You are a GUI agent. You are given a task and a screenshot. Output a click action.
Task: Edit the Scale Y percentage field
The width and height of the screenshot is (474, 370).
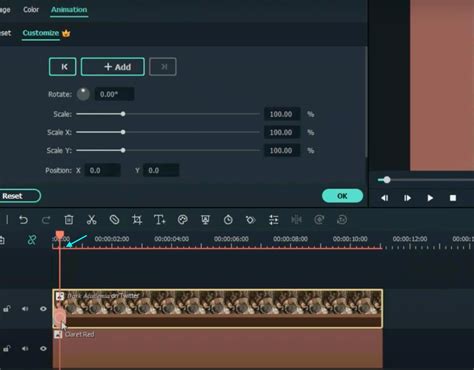click(x=282, y=150)
